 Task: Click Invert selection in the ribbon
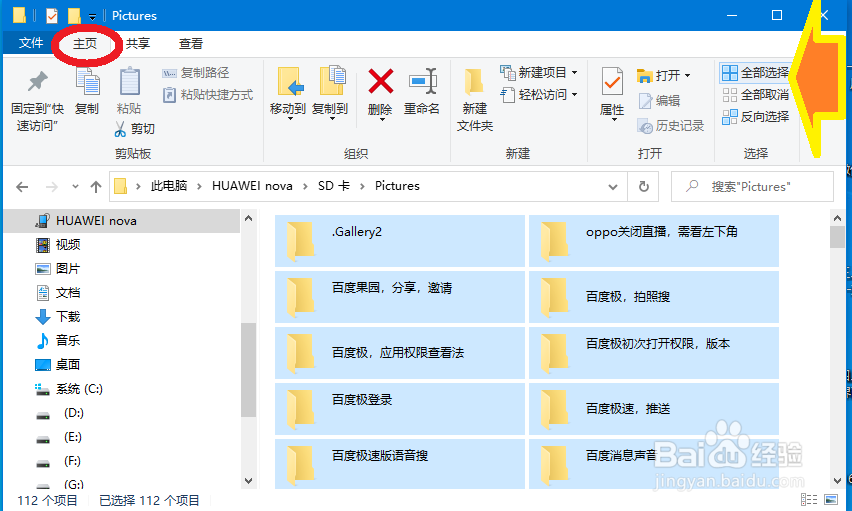(756, 116)
